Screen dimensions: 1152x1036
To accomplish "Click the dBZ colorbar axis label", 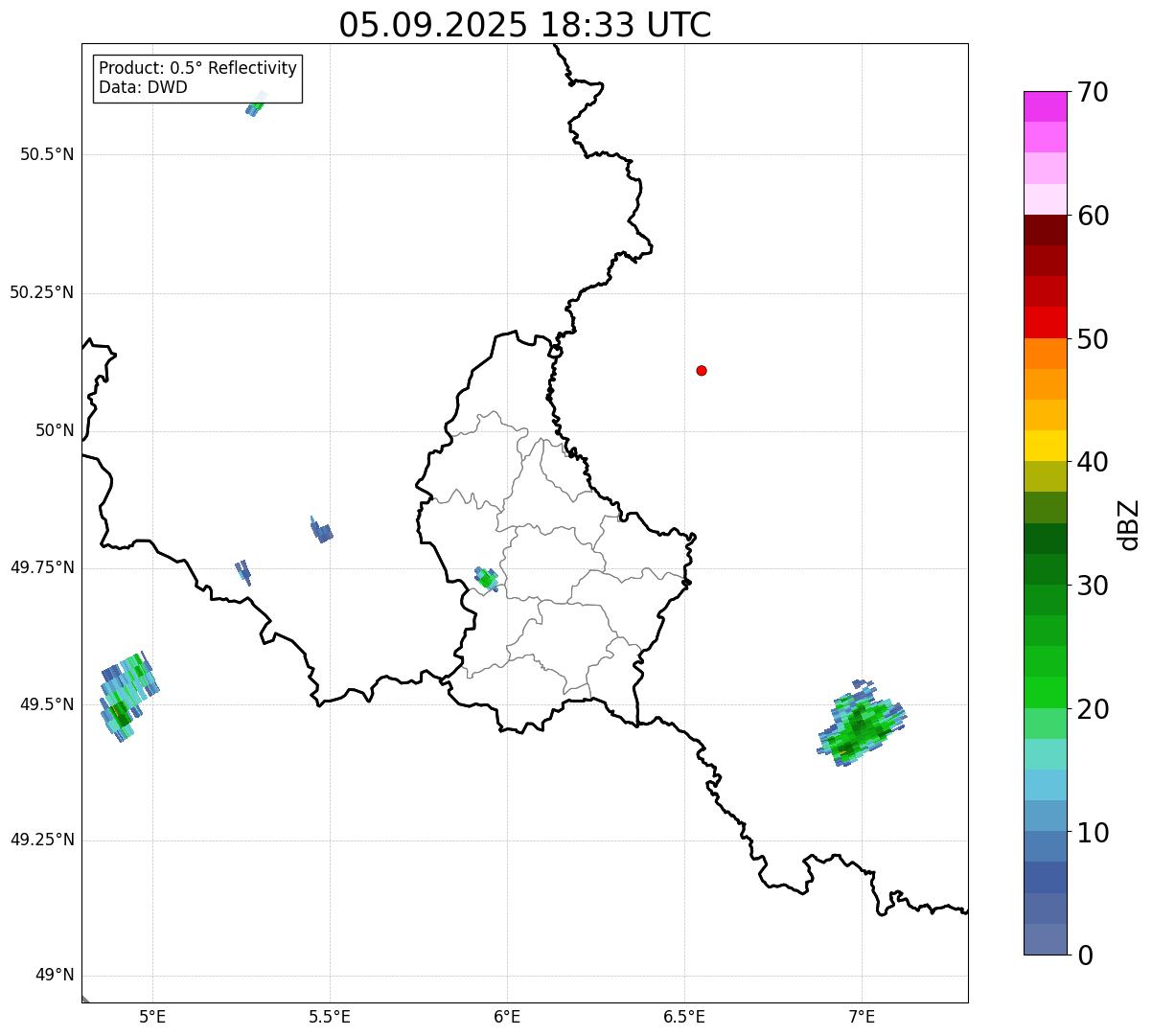I will point(1129,524).
